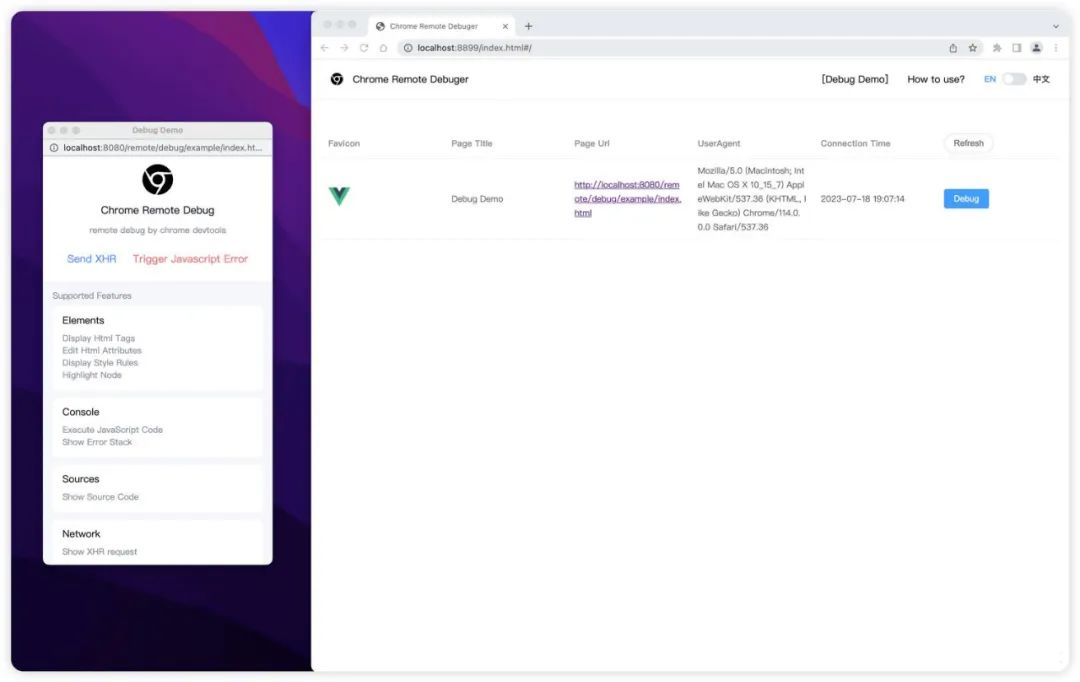This screenshot has height=682, width=1080.
Task: Click the Console feature card heading
Action: point(81,412)
